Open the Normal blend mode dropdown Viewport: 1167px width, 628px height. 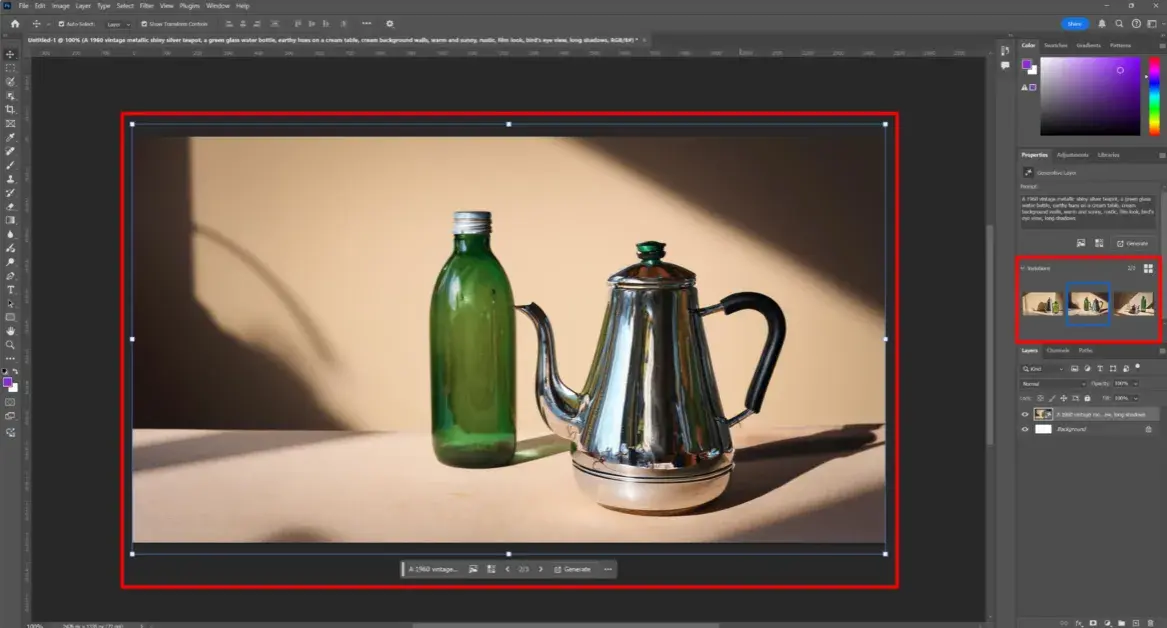pyautogui.click(x=1052, y=383)
